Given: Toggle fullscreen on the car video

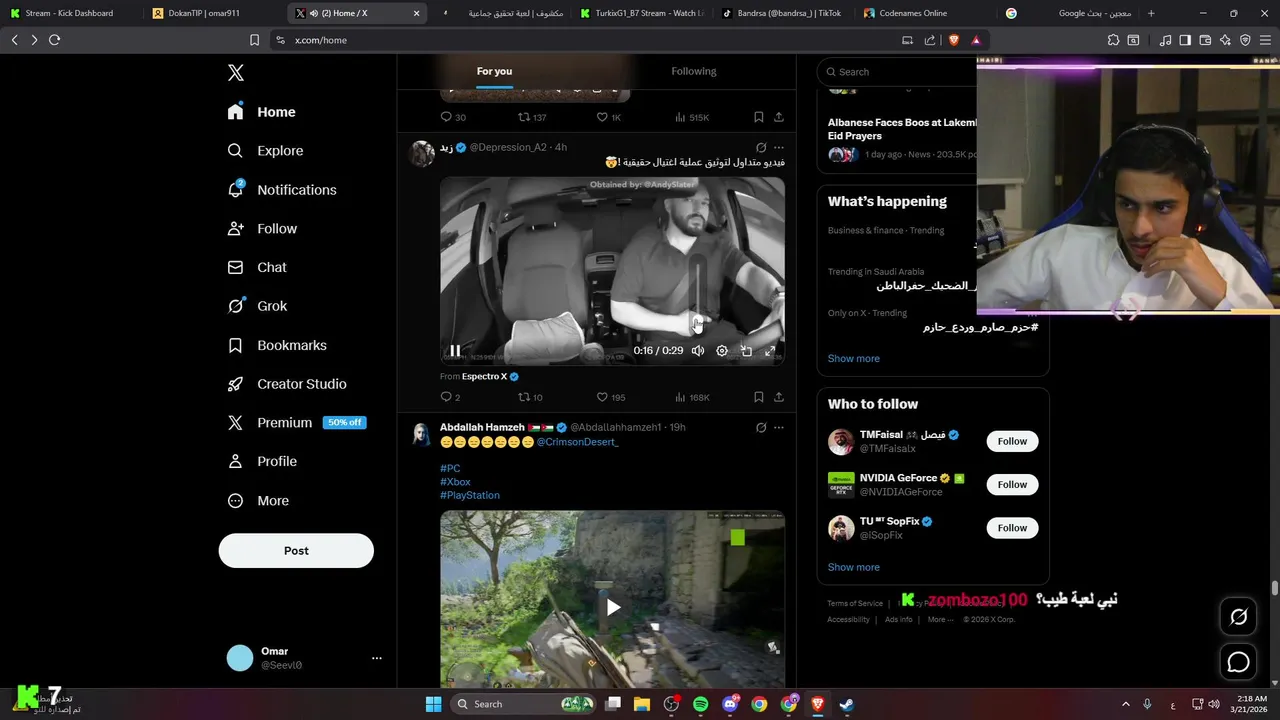Looking at the screenshot, I should pyautogui.click(x=770, y=351).
